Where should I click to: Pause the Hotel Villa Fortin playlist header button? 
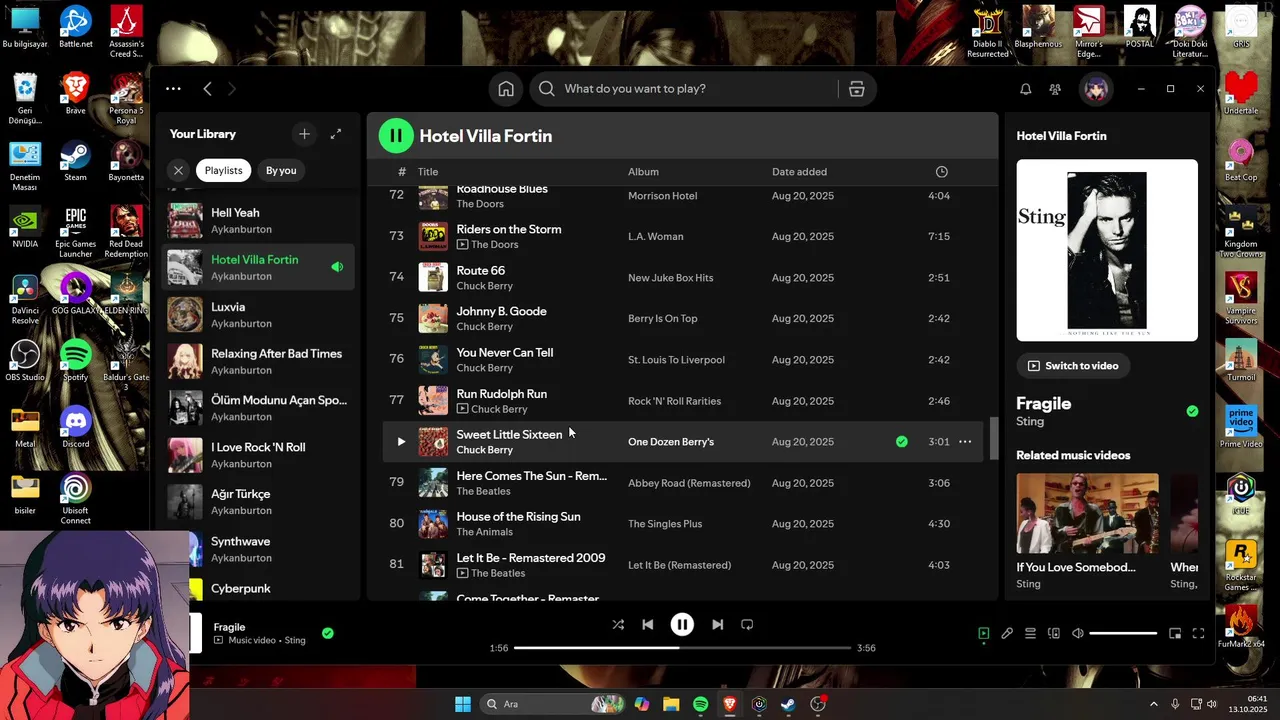[396, 135]
